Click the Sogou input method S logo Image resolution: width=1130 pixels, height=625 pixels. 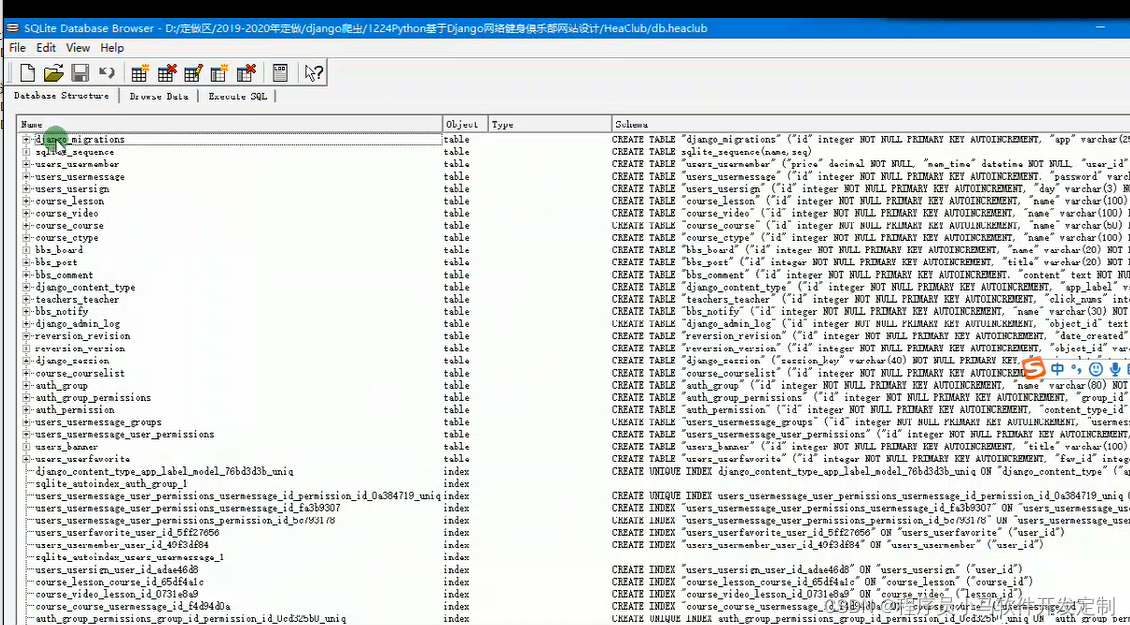1034,369
